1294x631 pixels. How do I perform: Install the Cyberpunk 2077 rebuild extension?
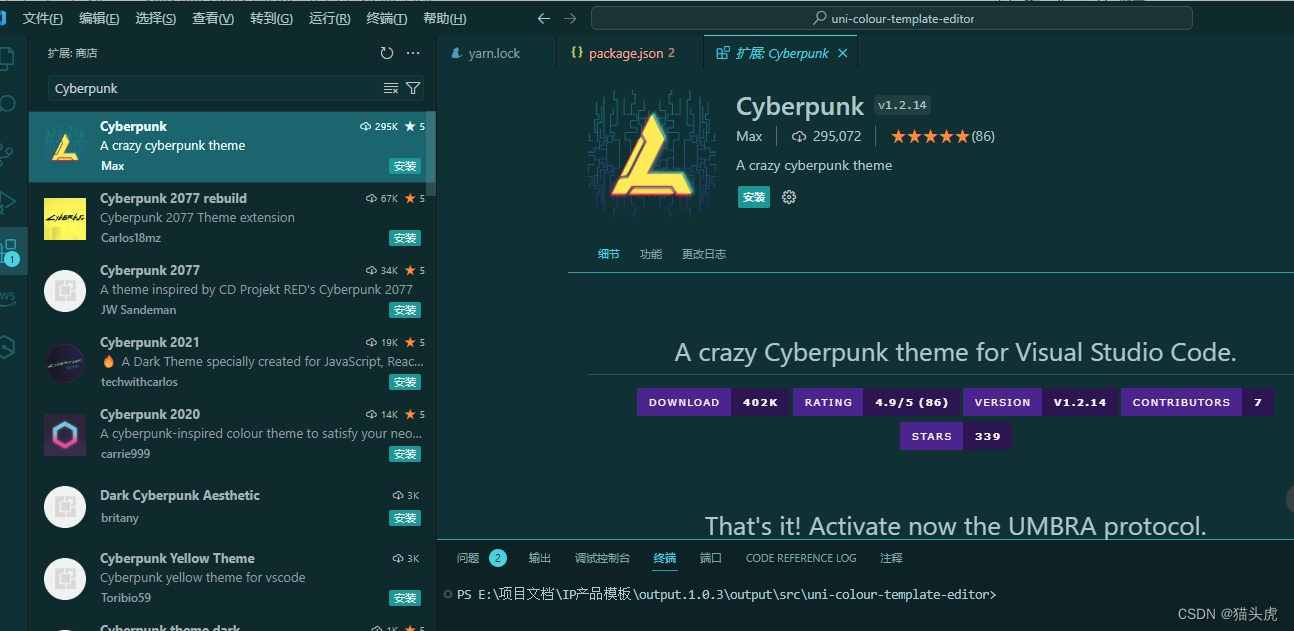tap(405, 238)
